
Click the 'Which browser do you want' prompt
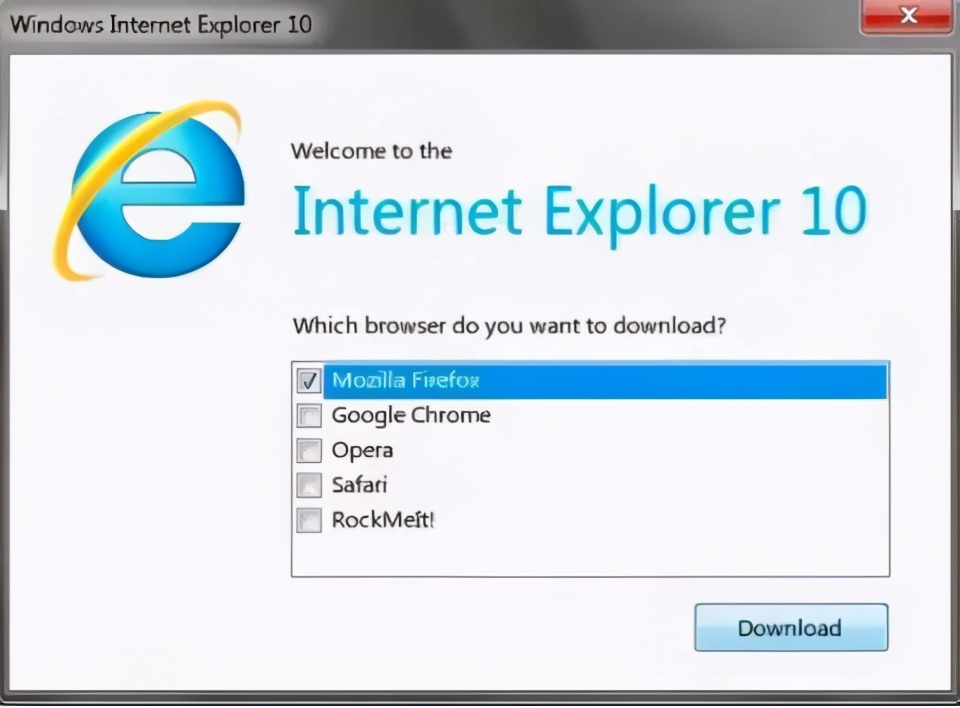[x=509, y=325]
